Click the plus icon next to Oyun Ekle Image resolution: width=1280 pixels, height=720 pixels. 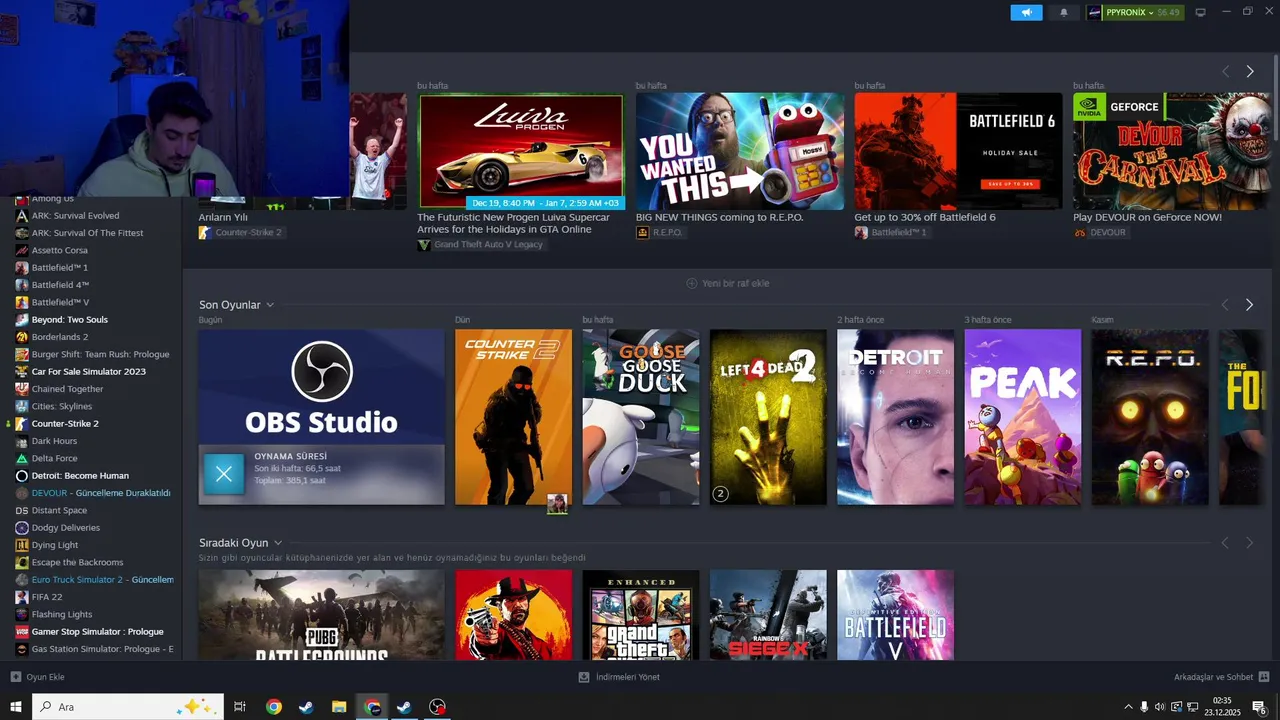pos(15,677)
